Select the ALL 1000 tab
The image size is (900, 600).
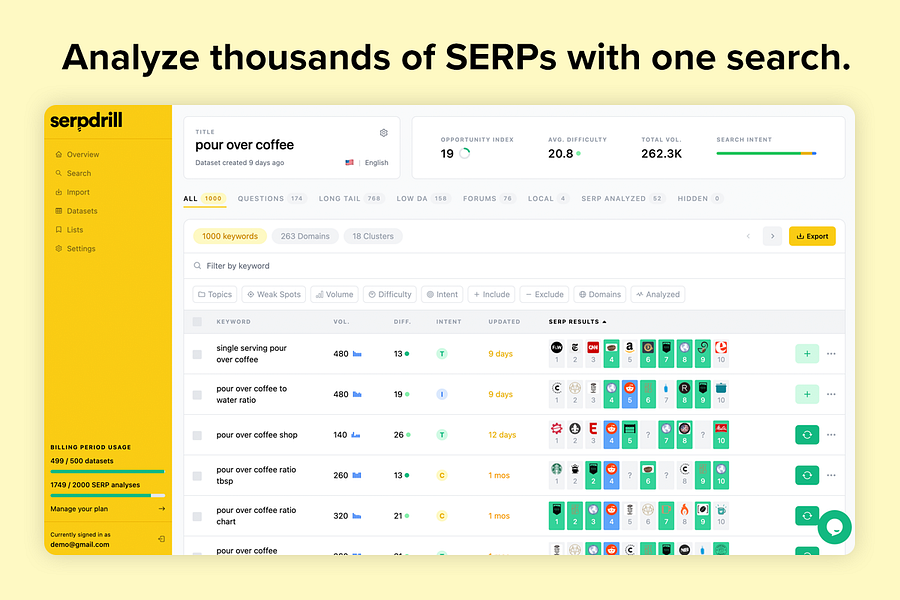(x=204, y=199)
